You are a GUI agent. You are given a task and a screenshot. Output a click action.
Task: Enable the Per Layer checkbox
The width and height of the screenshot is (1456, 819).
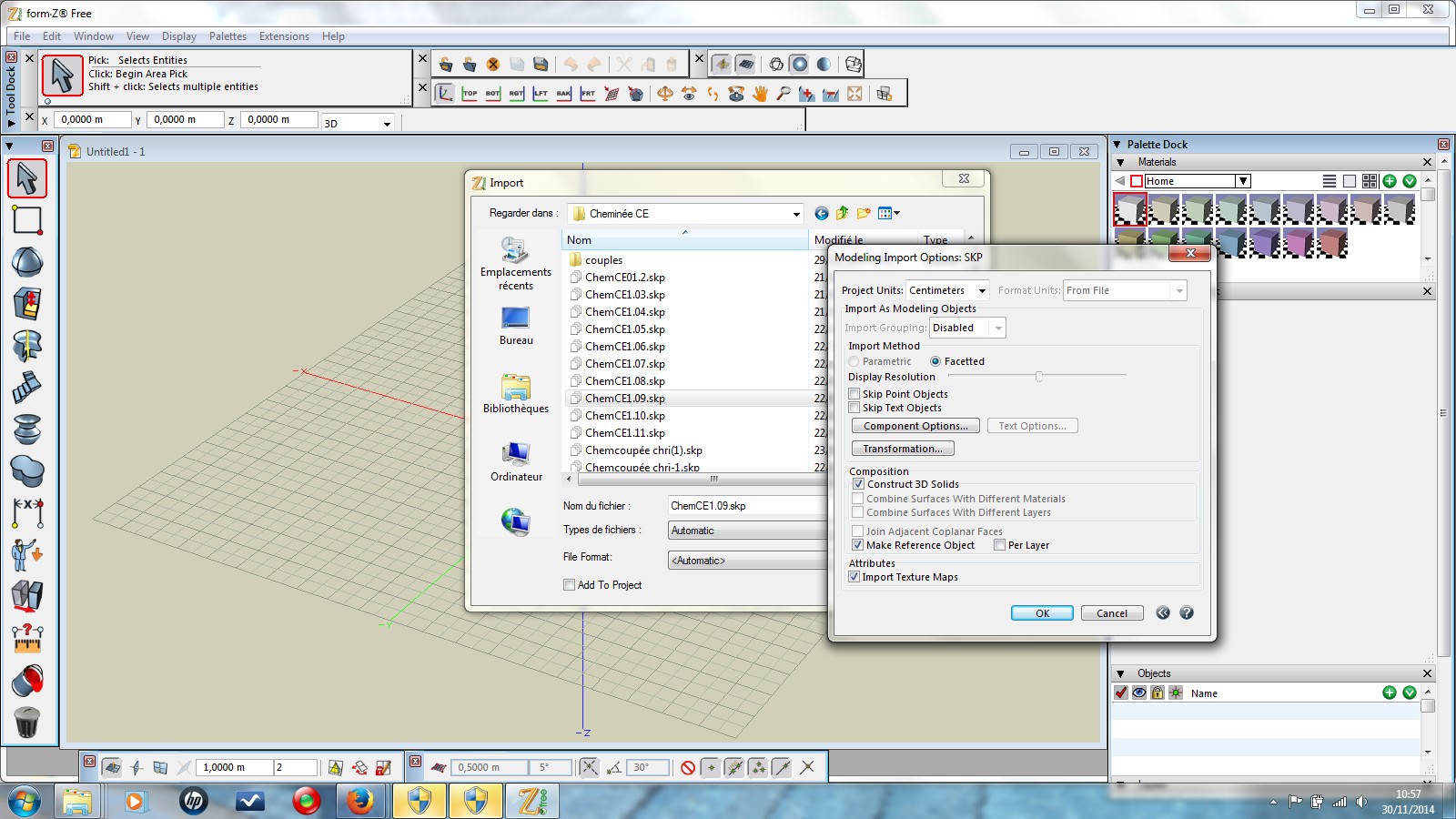click(1000, 545)
